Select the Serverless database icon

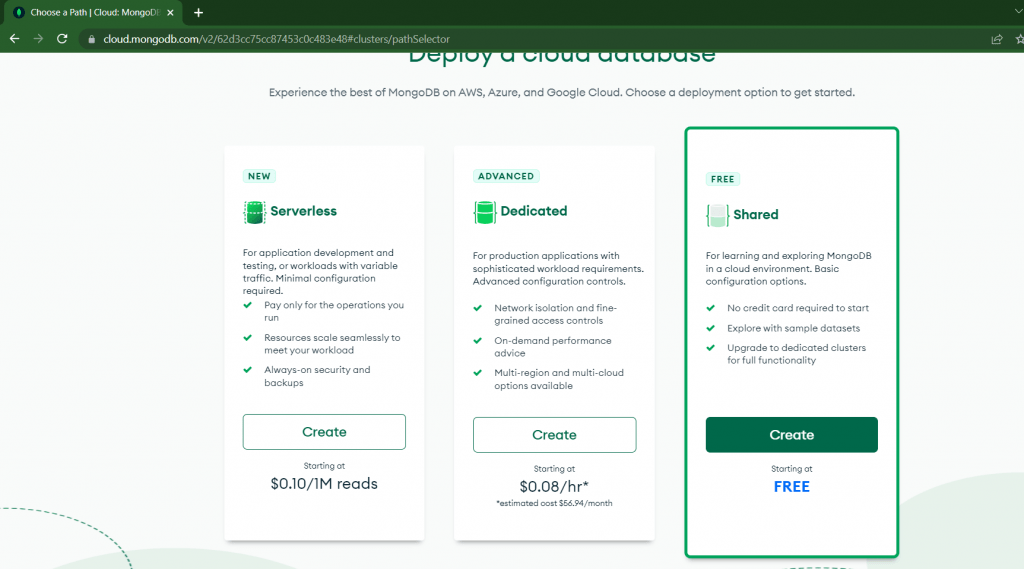[x=254, y=212]
